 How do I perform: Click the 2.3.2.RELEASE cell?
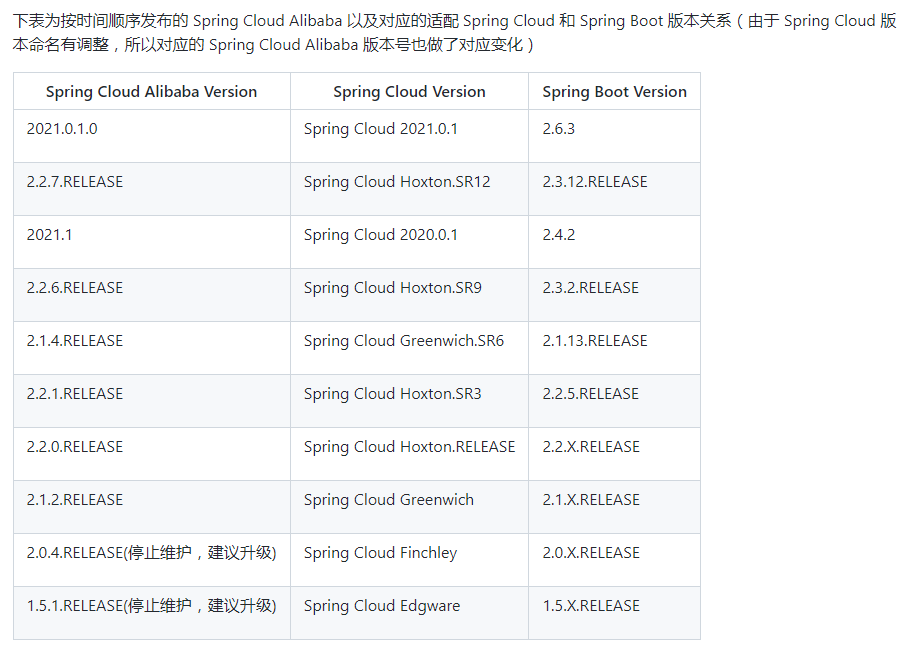pos(615,295)
